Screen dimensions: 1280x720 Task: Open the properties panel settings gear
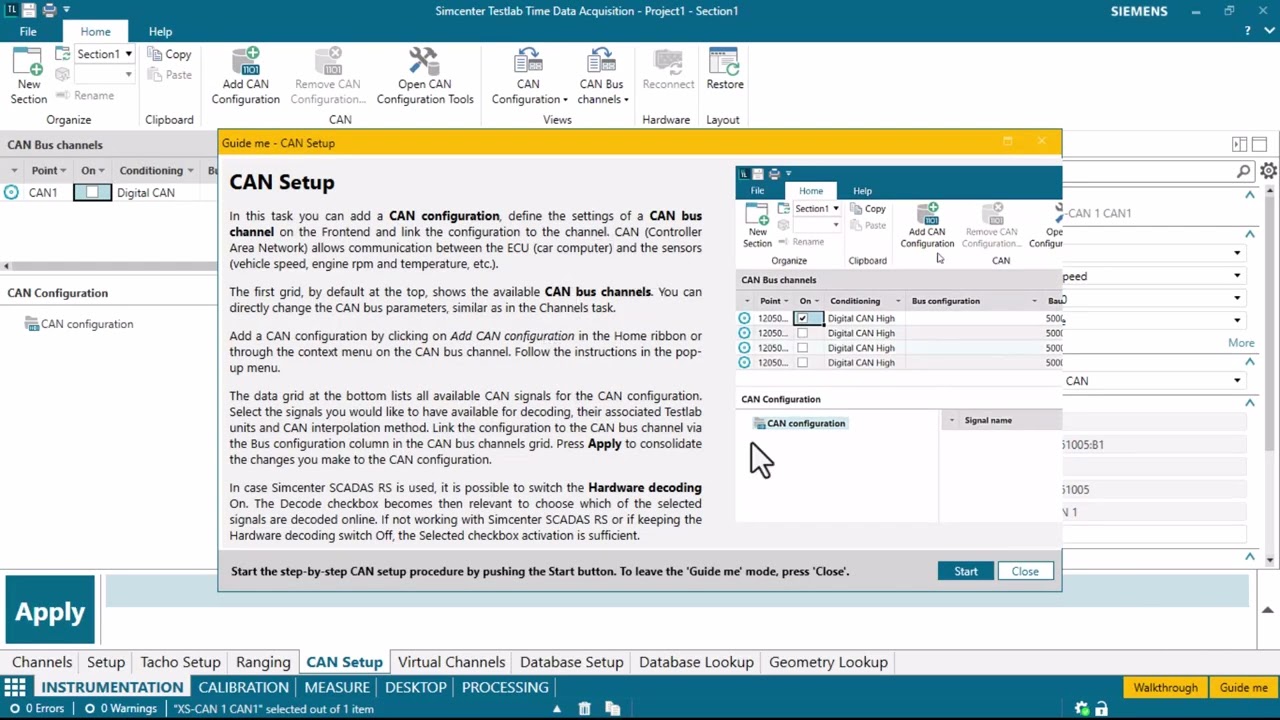click(1268, 171)
